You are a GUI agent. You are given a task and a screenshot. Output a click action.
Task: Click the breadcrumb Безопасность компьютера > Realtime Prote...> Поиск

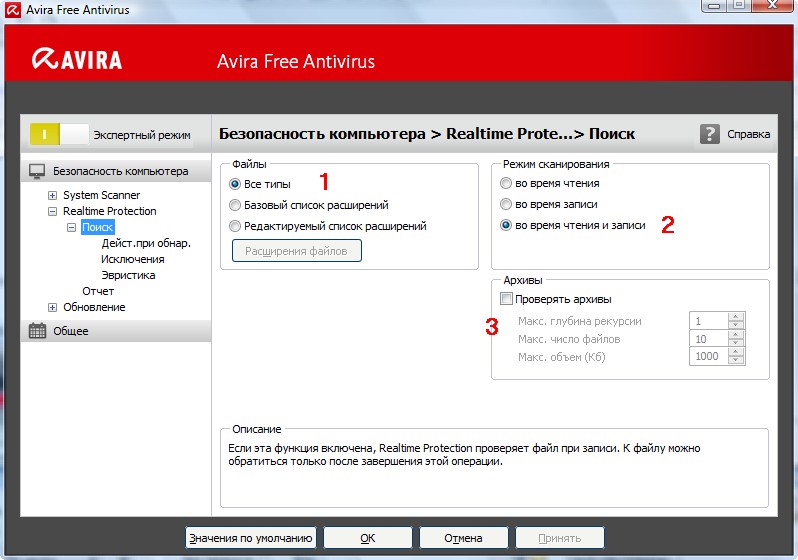(427, 134)
